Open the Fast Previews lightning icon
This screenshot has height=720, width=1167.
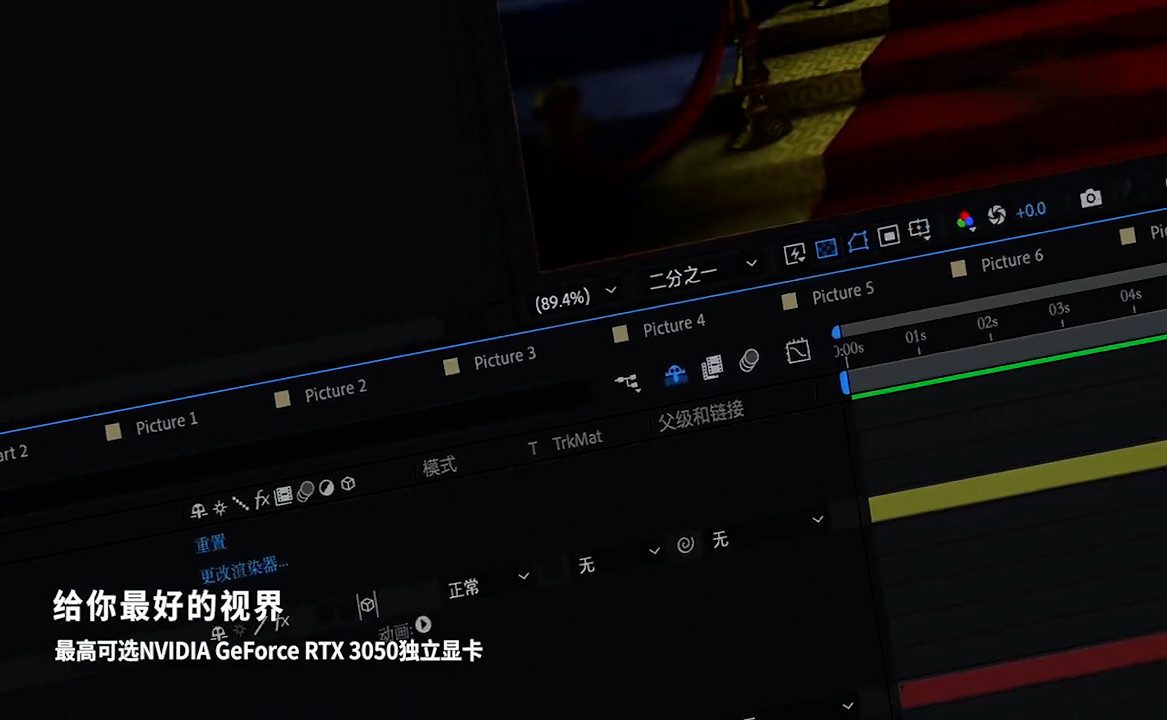[x=794, y=254]
